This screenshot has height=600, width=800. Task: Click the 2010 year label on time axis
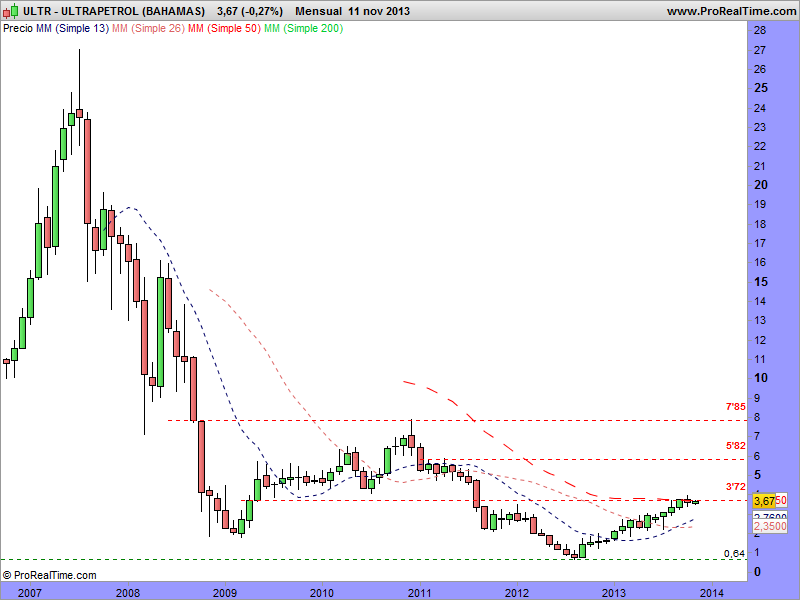[x=322, y=592]
